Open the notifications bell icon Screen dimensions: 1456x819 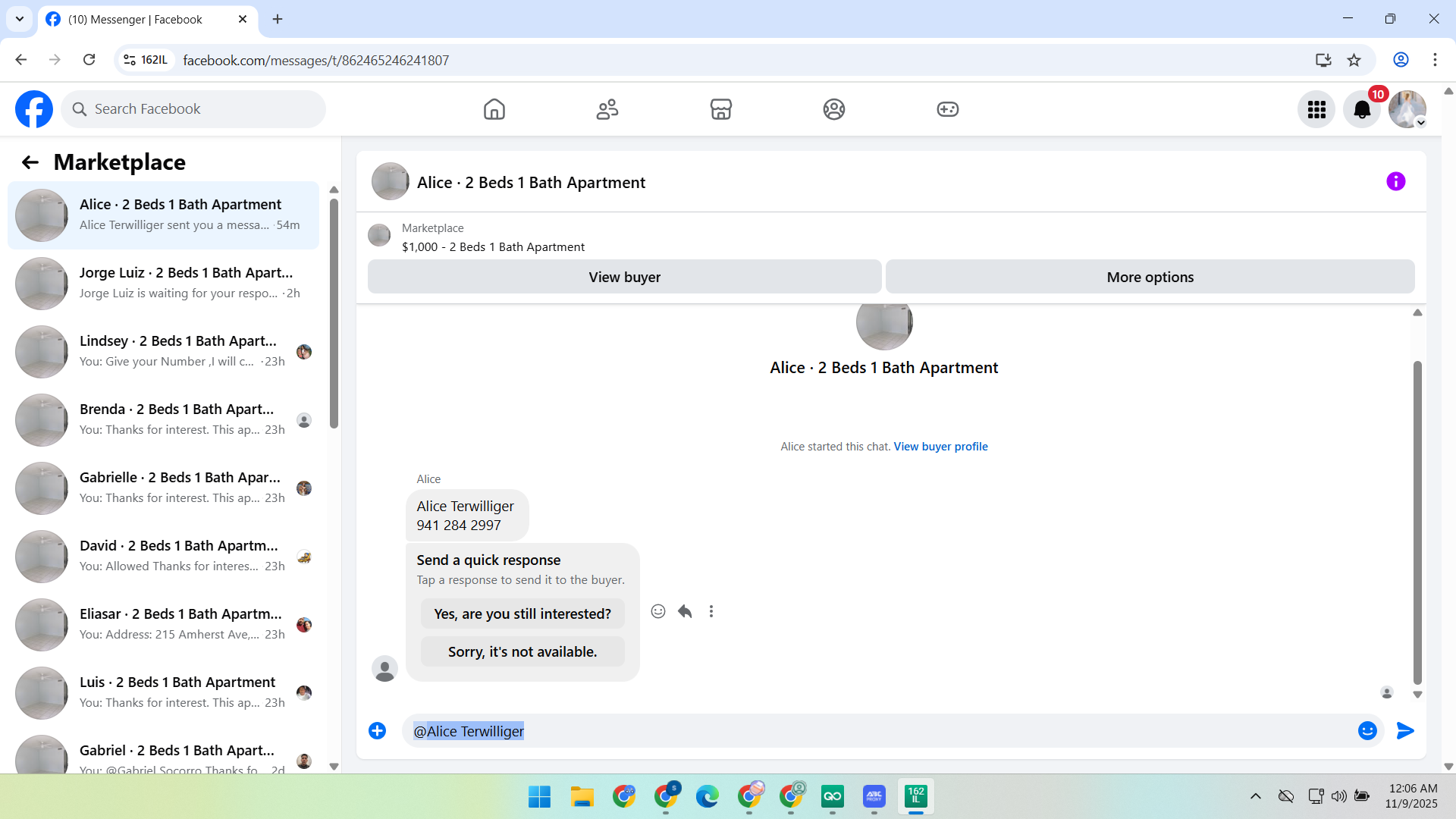click(1361, 110)
